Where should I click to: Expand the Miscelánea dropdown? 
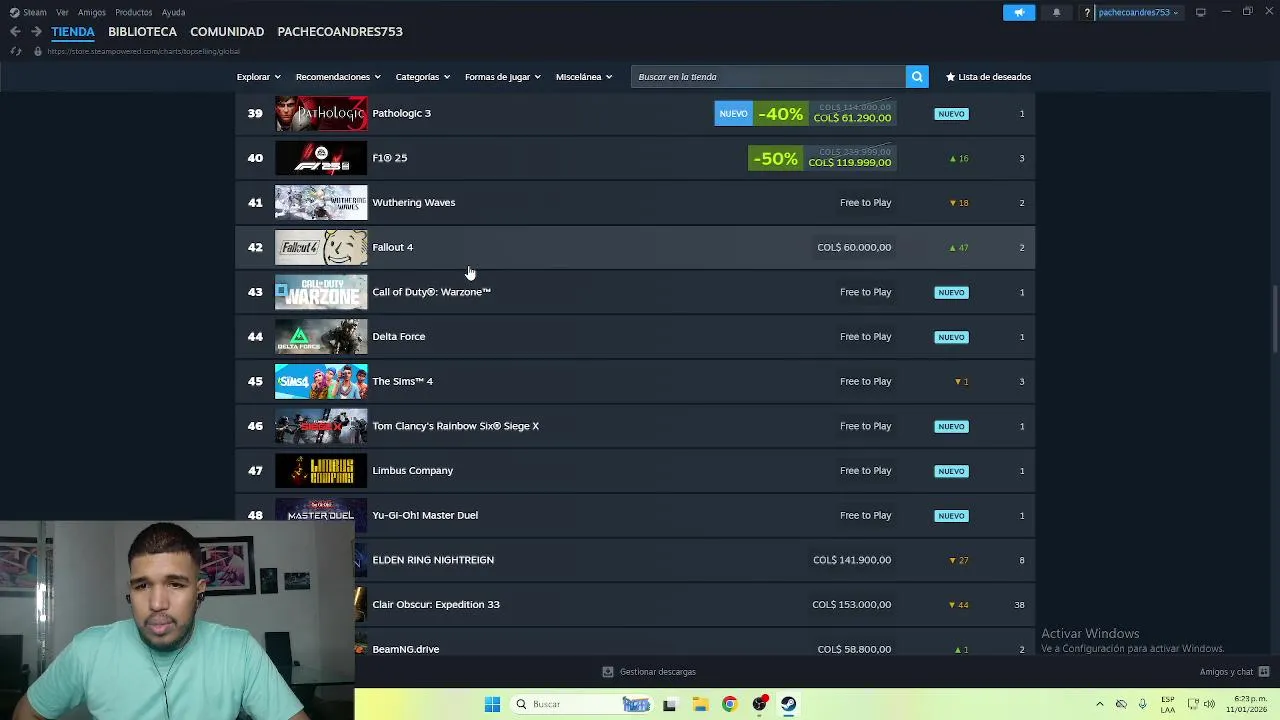pyautogui.click(x=583, y=77)
